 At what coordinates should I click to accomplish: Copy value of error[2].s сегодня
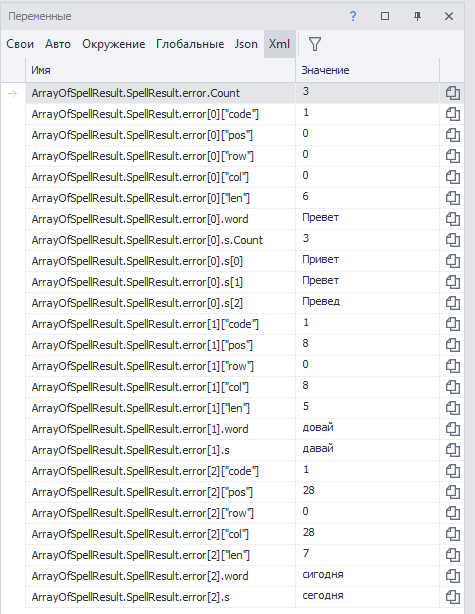tap(452, 597)
